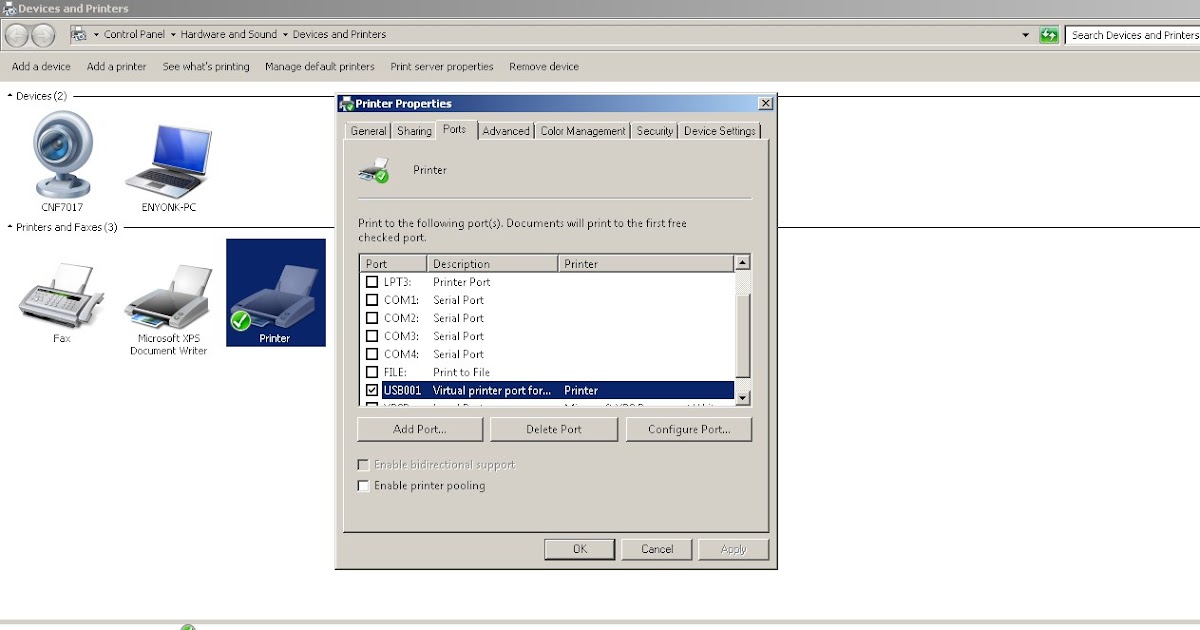Collapse the Printers and Faxes section
Image resolution: width=1200 pixels, height=630 pixels.
tap(8, 227)
